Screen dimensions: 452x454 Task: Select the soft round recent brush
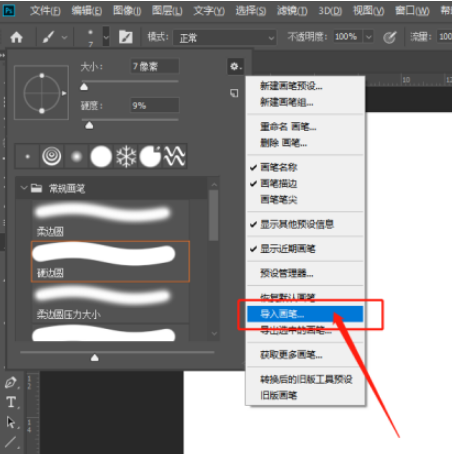(x=76, y=156)
